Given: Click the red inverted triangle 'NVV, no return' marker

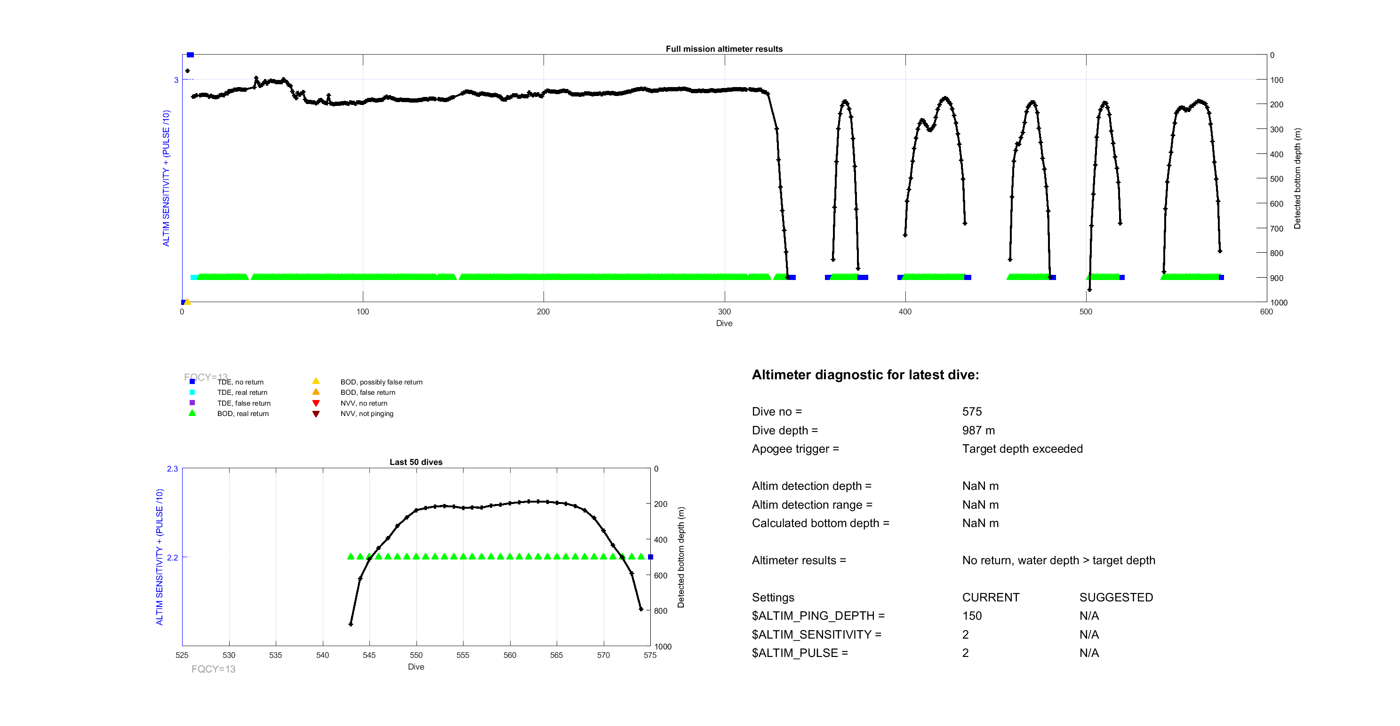Looking at the screenshot, I should point(316,403).
